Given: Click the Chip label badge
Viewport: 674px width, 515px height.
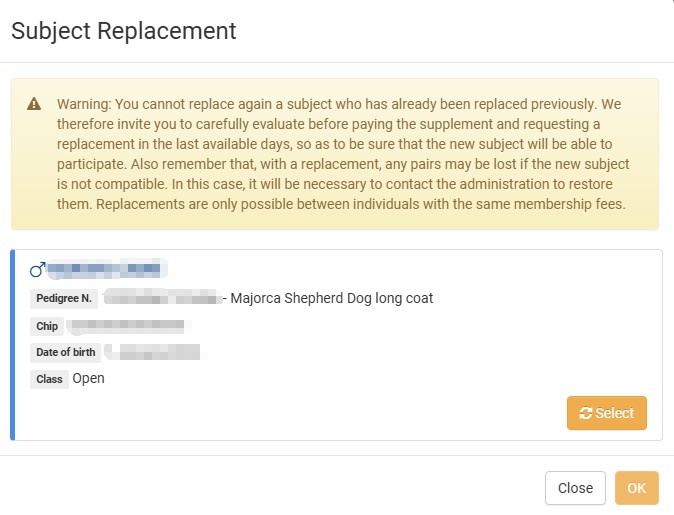Looking at the screenshot, I should click(x=47, y=326).
